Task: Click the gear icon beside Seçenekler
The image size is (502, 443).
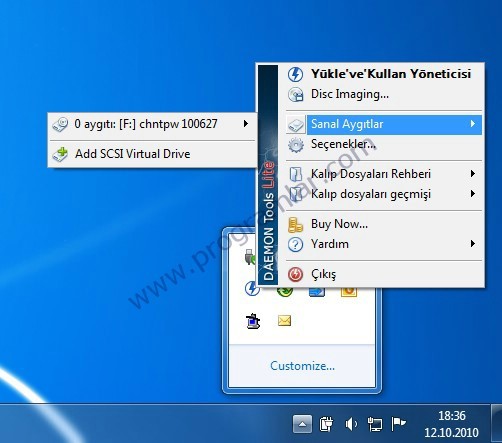Action: (x=296, y=145)
